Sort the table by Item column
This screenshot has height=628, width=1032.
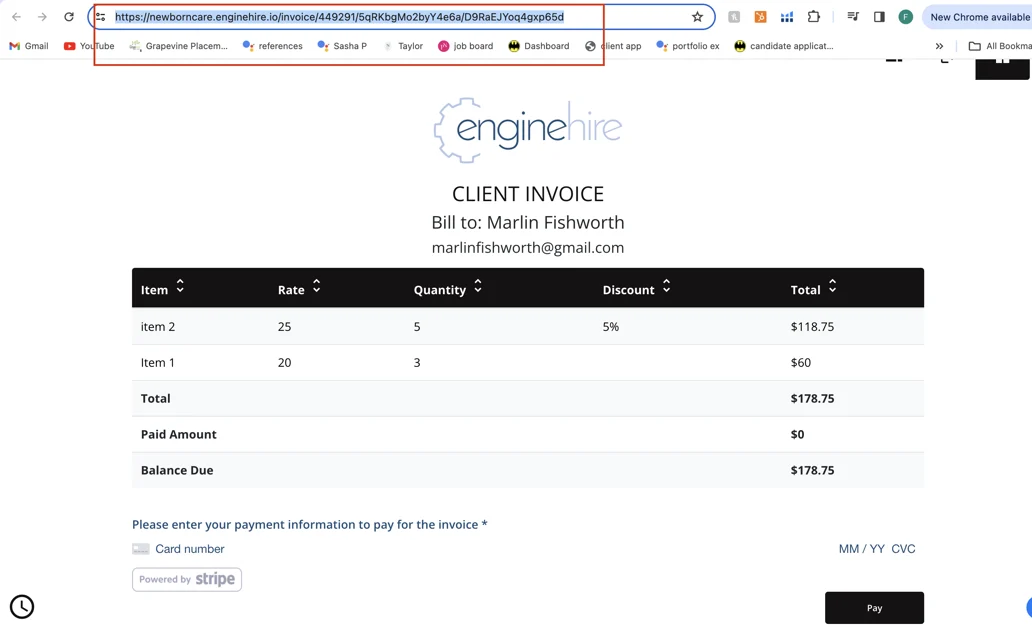180,287
